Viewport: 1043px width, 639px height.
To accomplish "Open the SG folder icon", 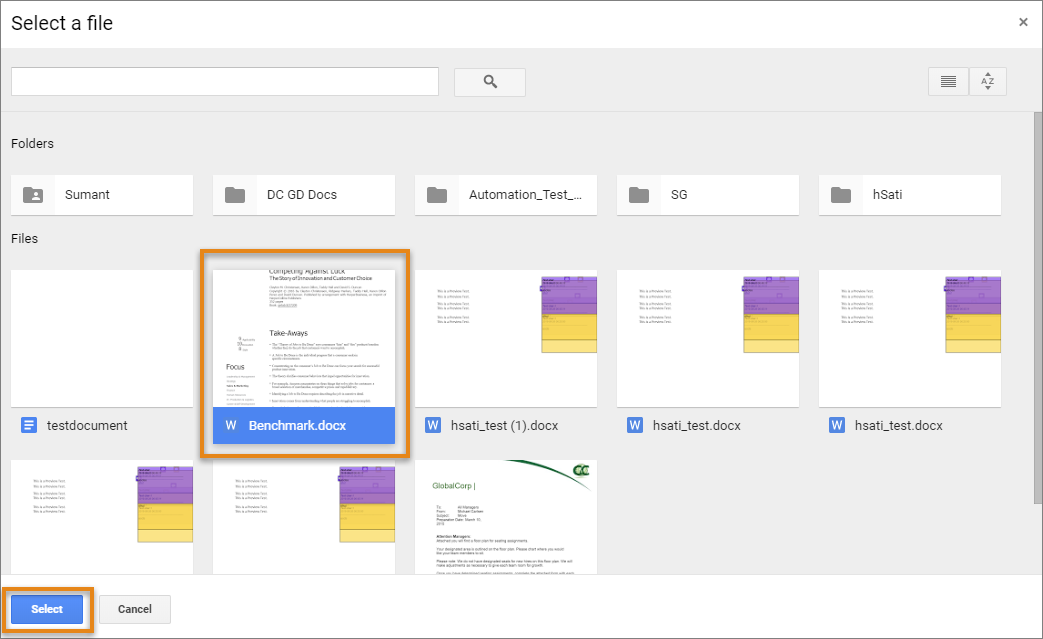I will pos(639,194).
